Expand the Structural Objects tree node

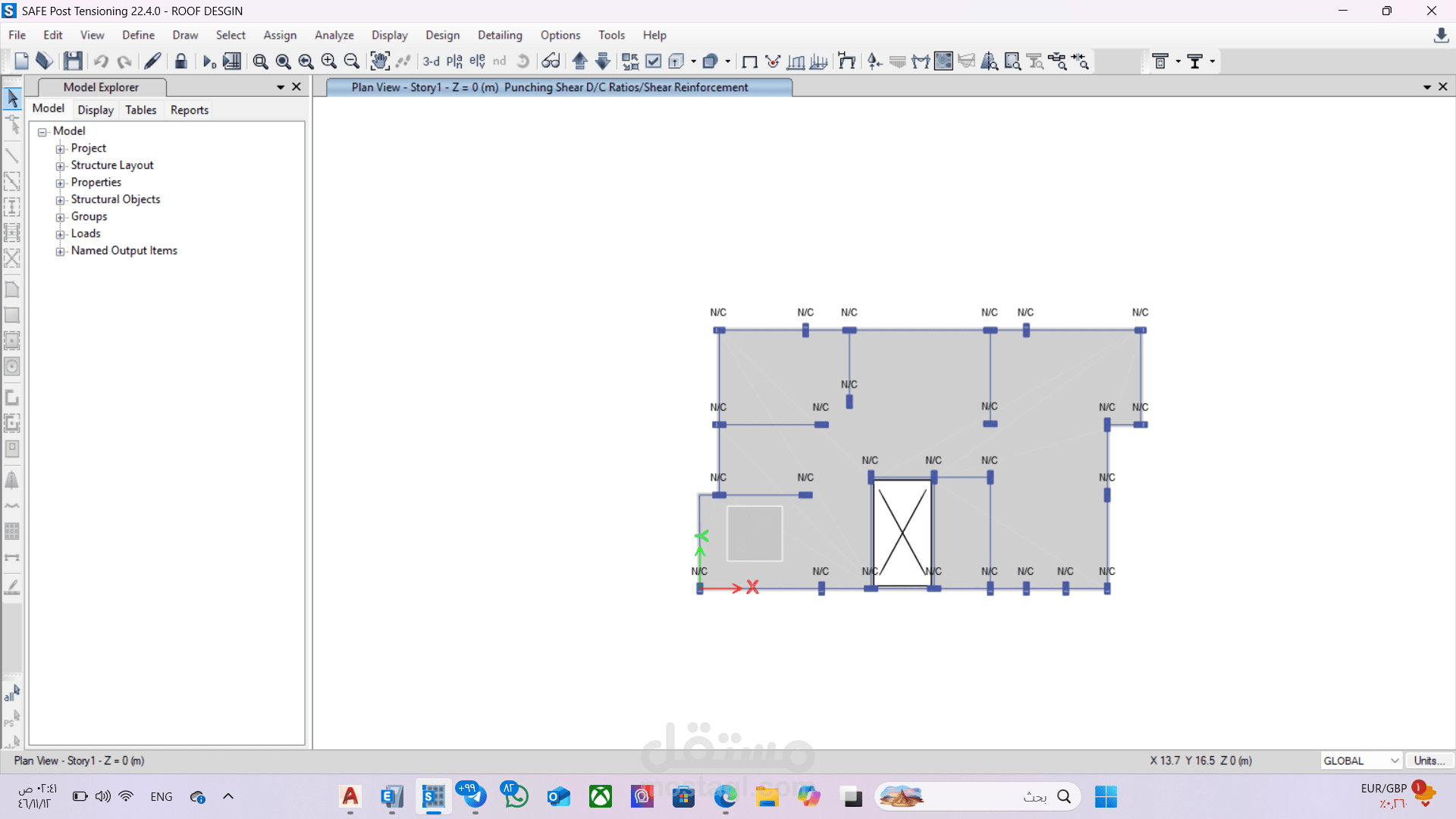60,200
